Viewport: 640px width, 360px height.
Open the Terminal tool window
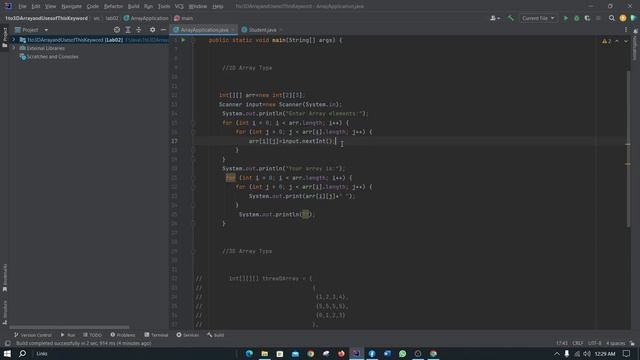click(156, 335)
